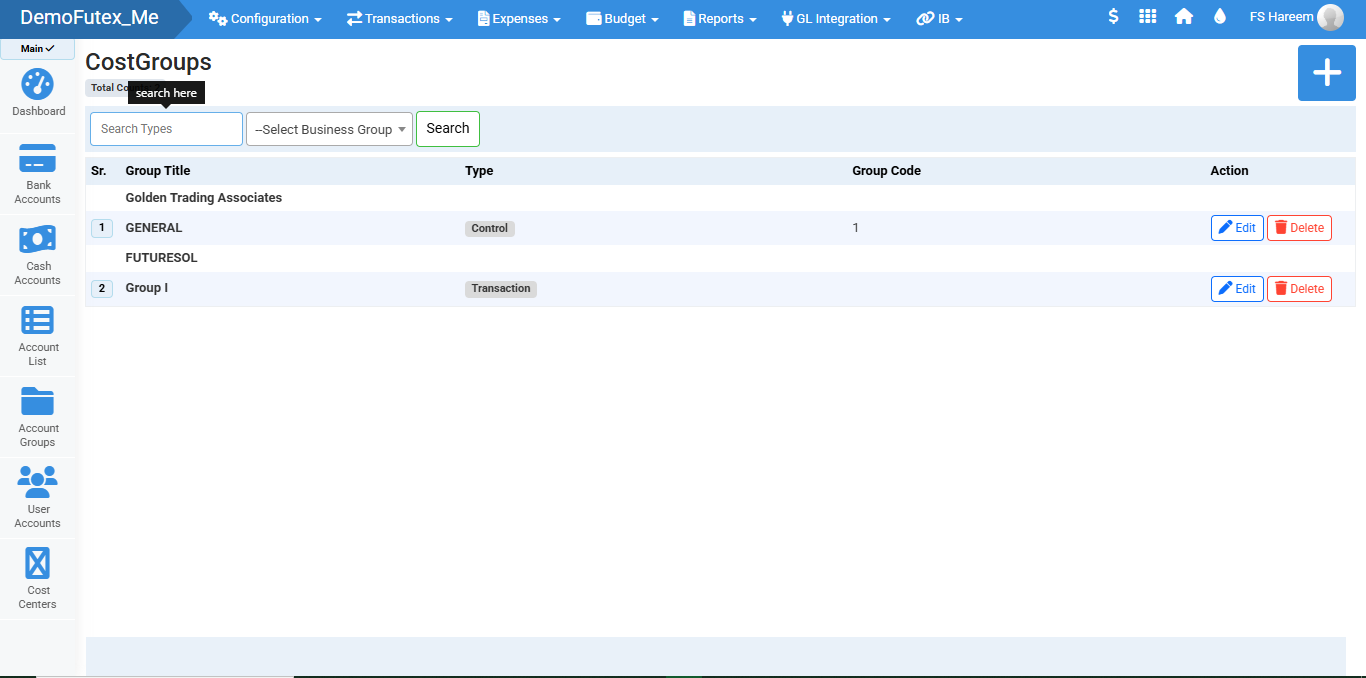Expand the Transactions dropdown menu
Screen dimensions: 1366x678
(399, 19)
